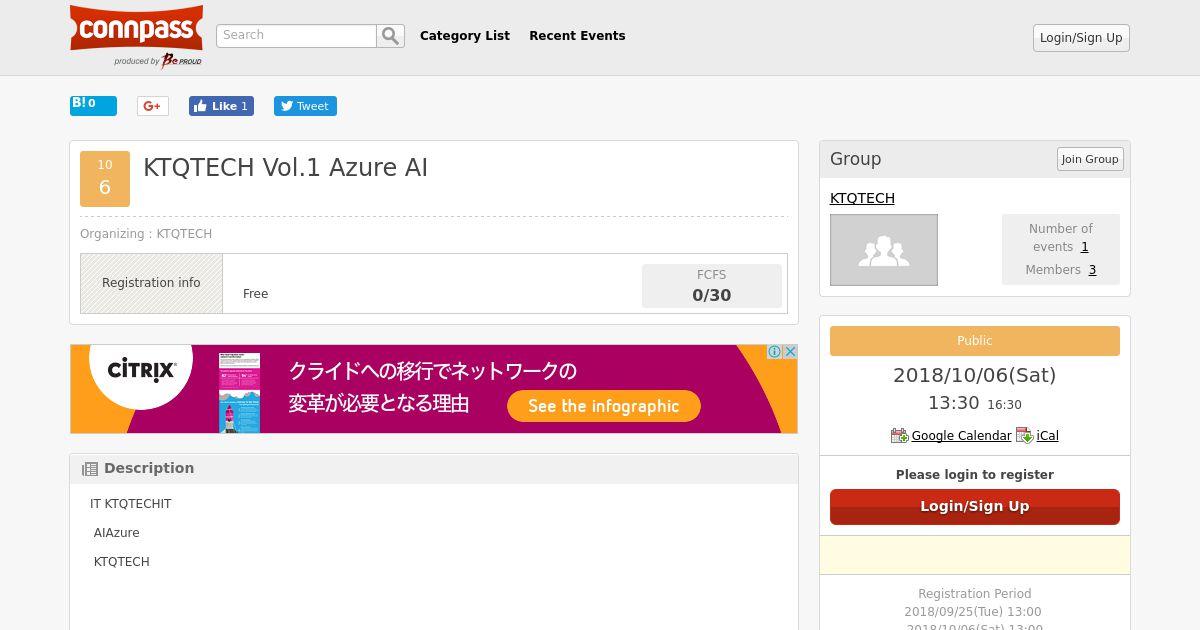This screenshot has height=630, width=1200.
Task: Open the ad info icon on the Citrix banner
Action: (x=774, y=352)
